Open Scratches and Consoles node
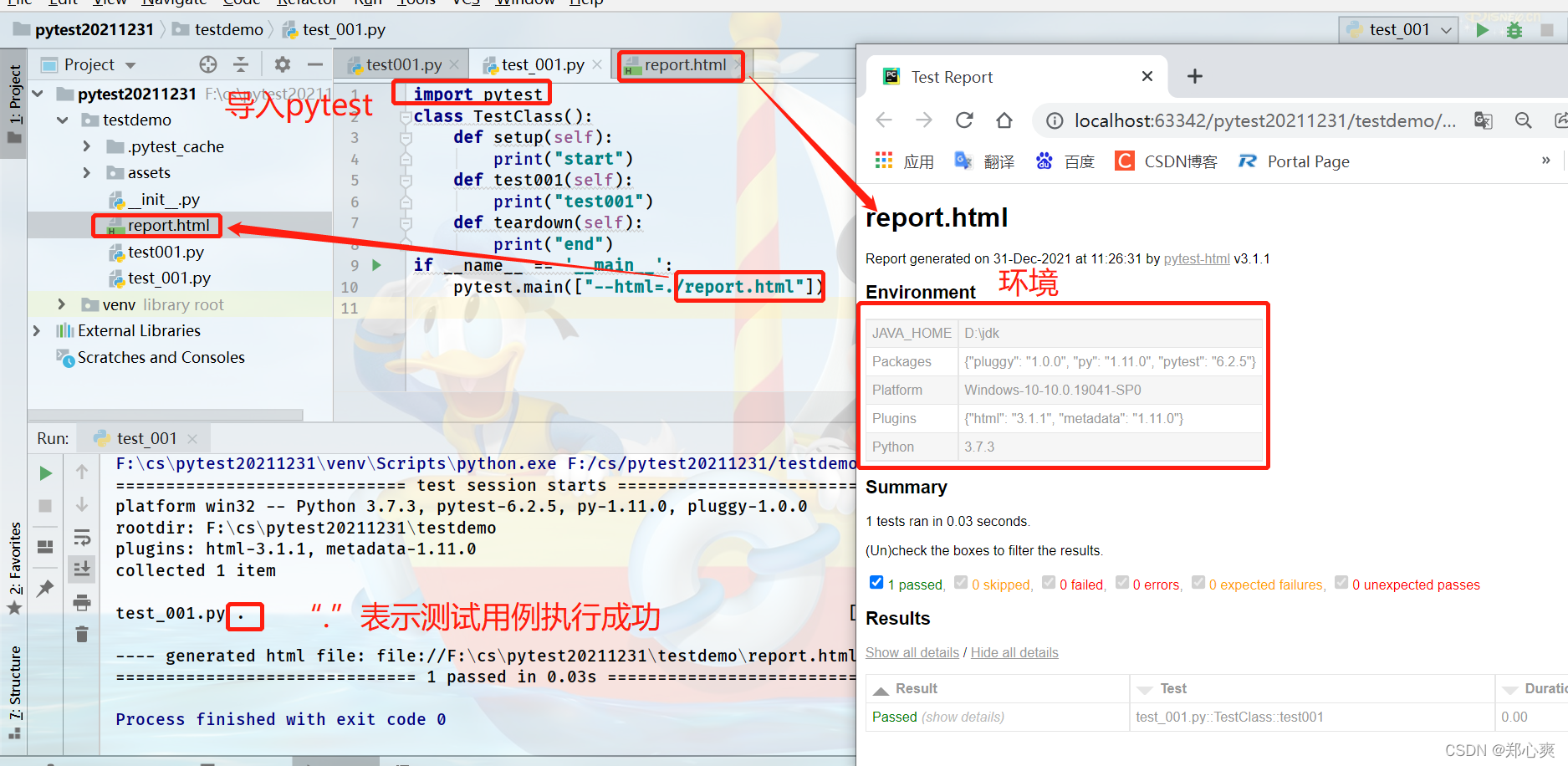This screenshot has height=766, width=1568. point(161,357)
